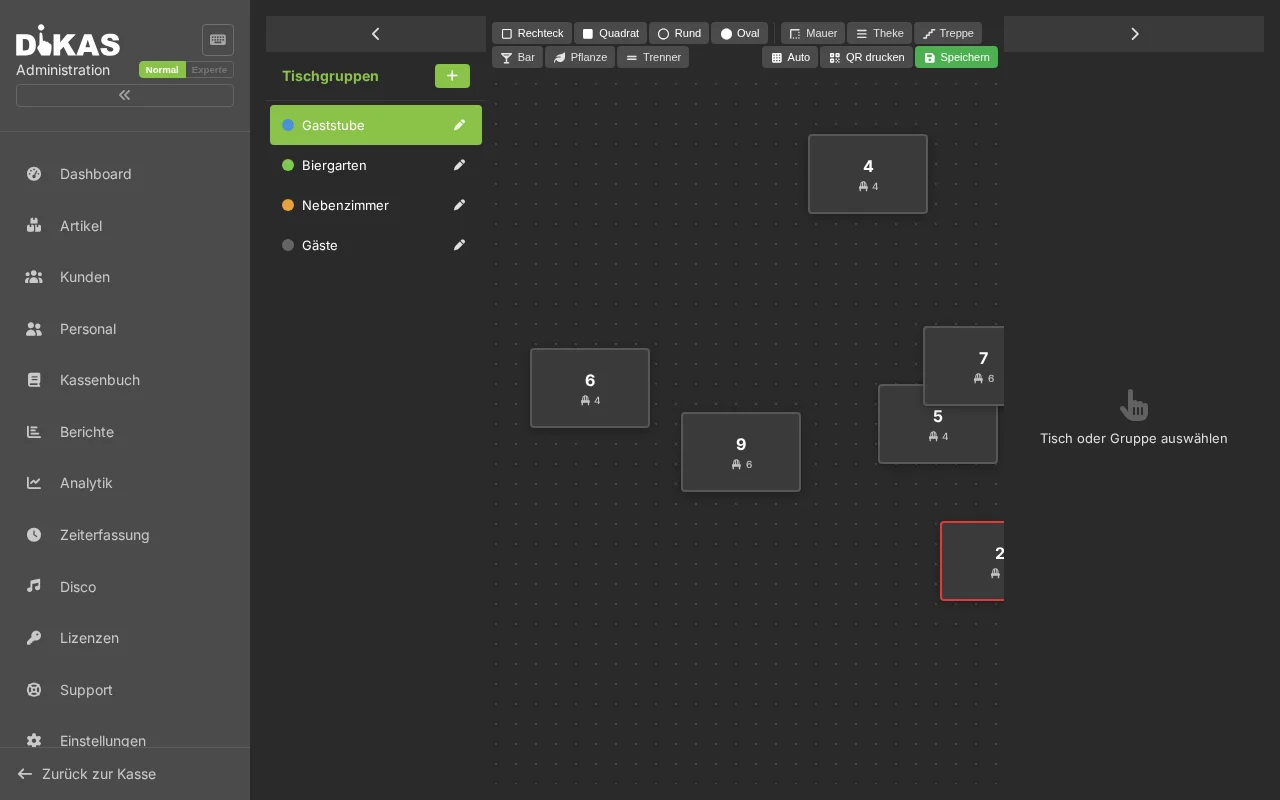Select red-outlined table 2
Image resolution: width=1280 pixels, height=800 pixels.
click(972, 561)
